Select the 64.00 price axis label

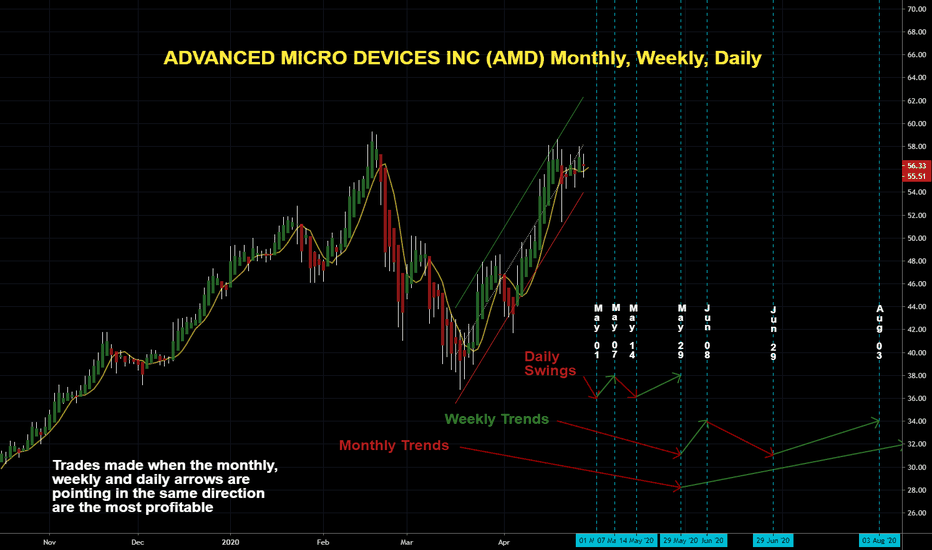coord(917,77)
